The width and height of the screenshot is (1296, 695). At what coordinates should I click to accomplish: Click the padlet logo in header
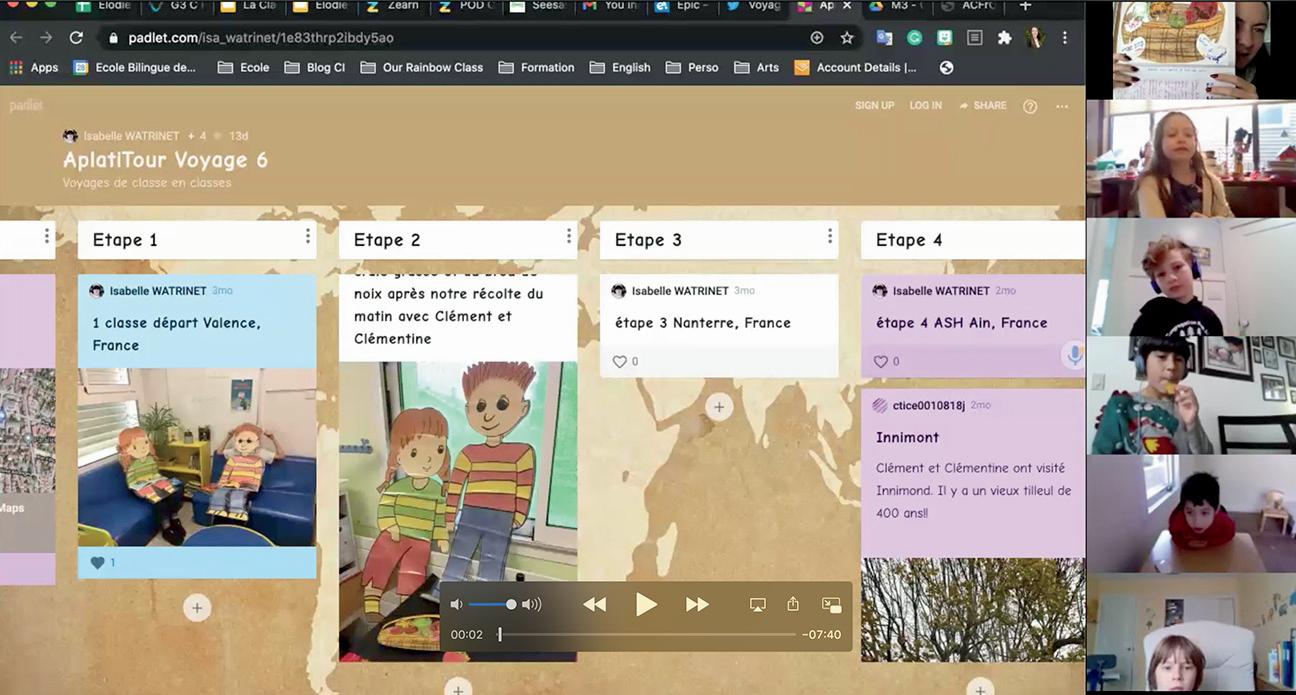[26, 105]
